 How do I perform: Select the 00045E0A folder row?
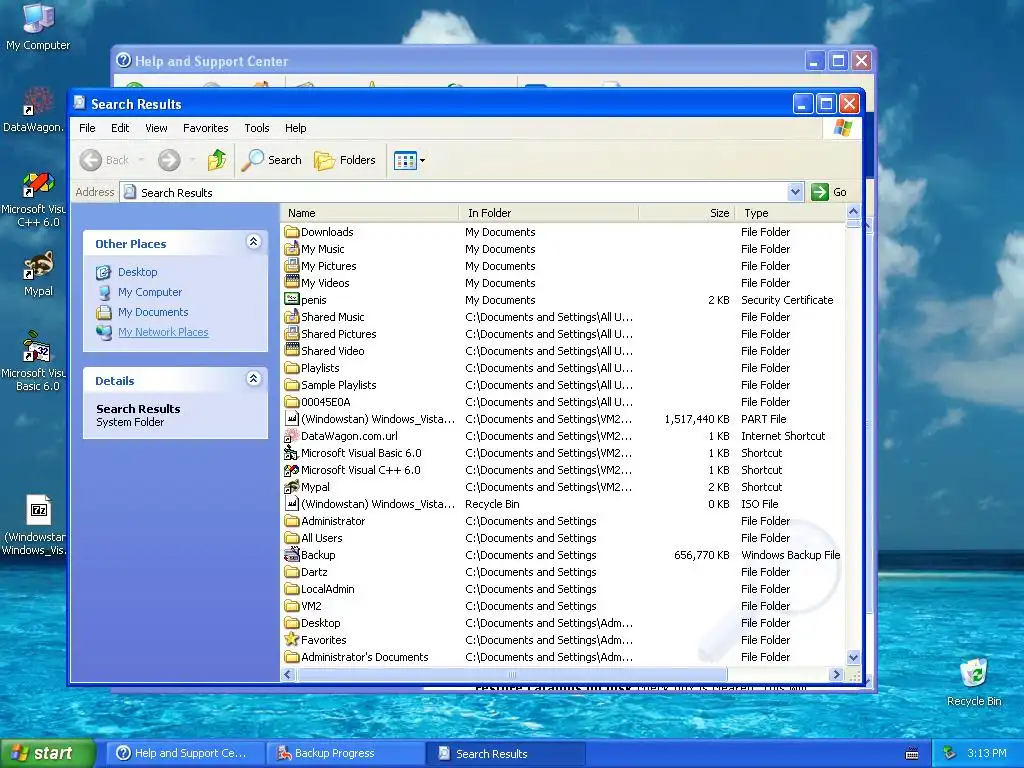pyautogui.click(x=564, y=402)
